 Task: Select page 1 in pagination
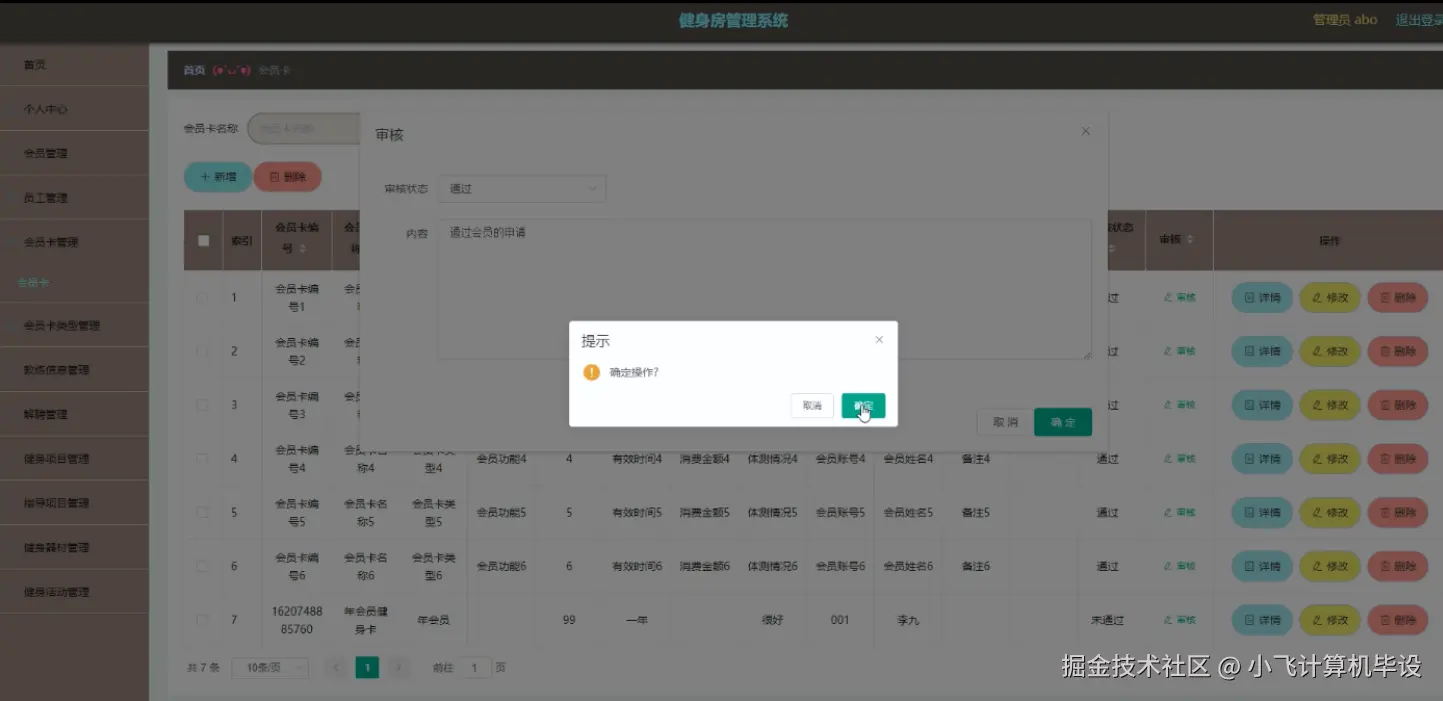[x=367, y=667]
